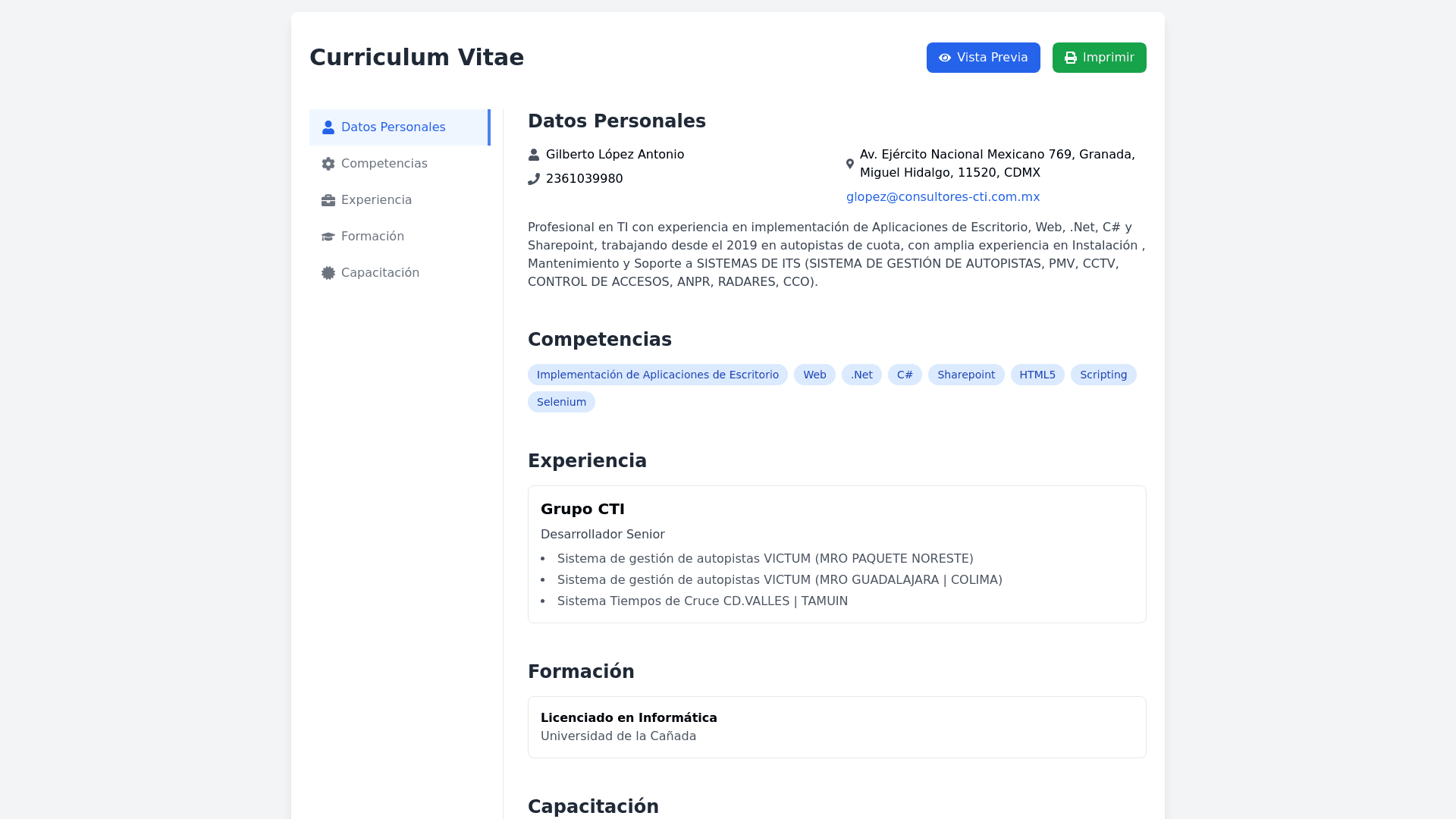Click the phone icon next to 2361039980
Image resolution: width=1456 pixels, height=819 pixels.
pyautogui.click(x=534, y=179)
